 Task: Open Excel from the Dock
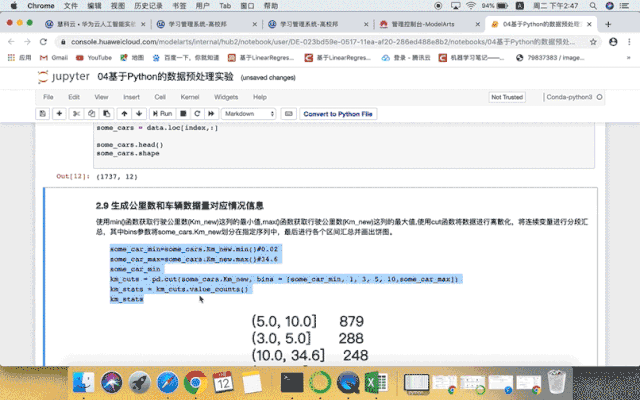[x=376, y=383]
